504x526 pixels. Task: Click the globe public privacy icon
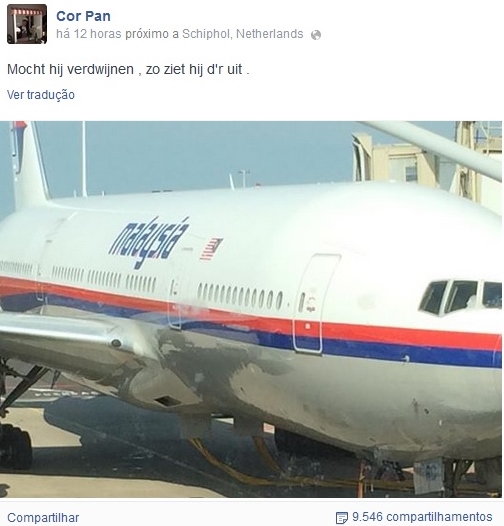316,35
